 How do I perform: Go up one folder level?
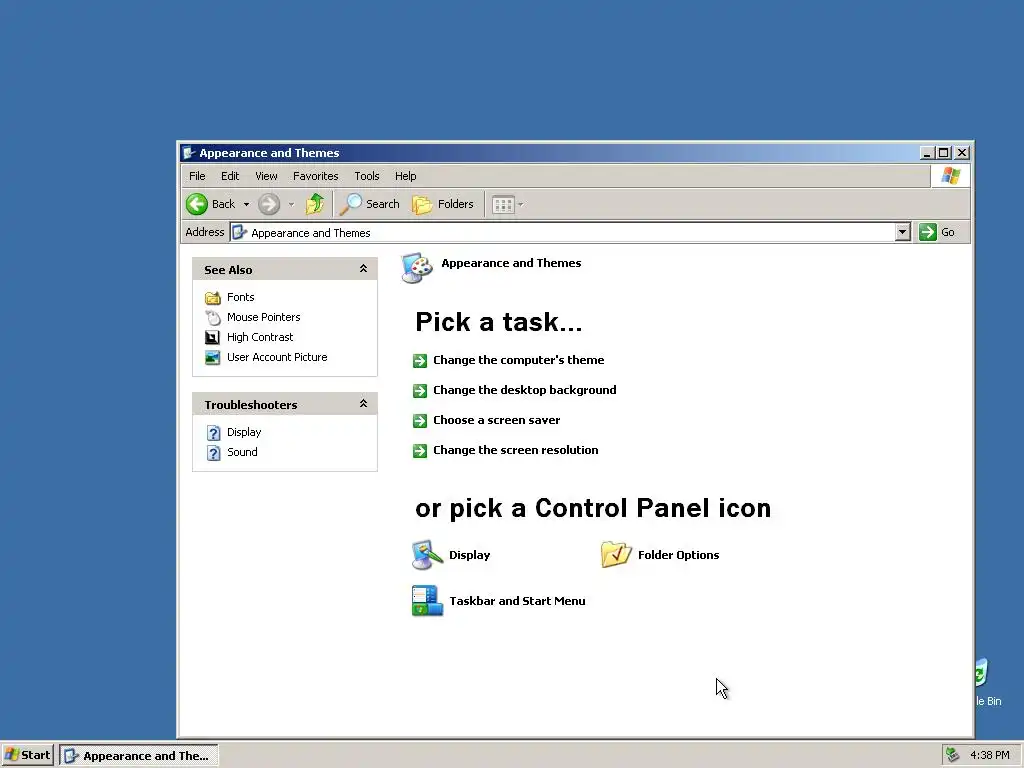pyautogui.click(x=315, y=204)
